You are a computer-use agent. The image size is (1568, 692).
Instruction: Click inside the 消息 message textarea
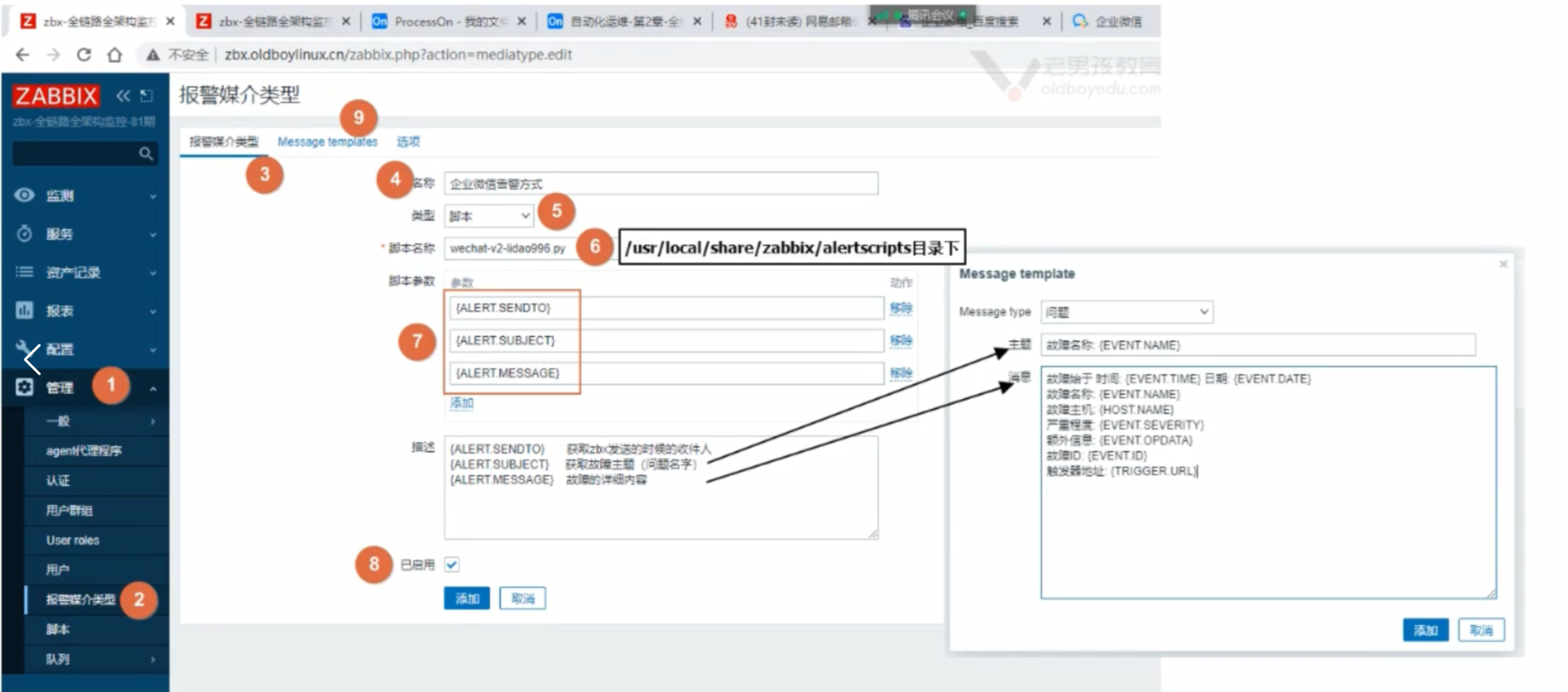click(1268, 482)
